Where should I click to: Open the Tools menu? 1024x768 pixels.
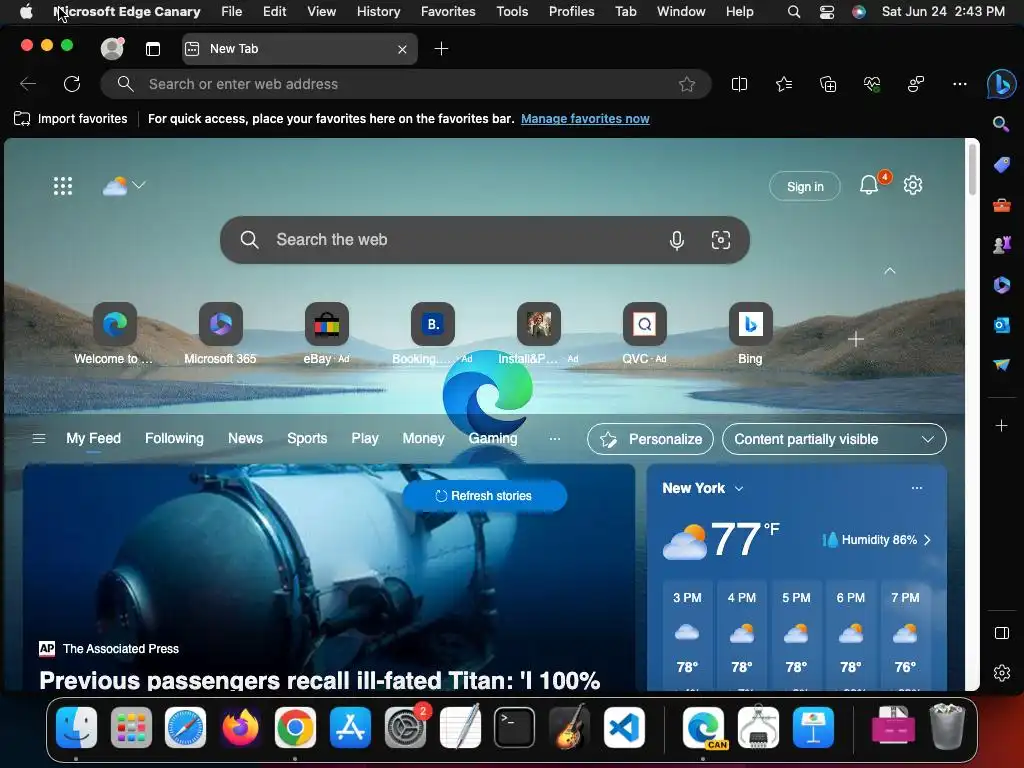(x=512, y=12)
